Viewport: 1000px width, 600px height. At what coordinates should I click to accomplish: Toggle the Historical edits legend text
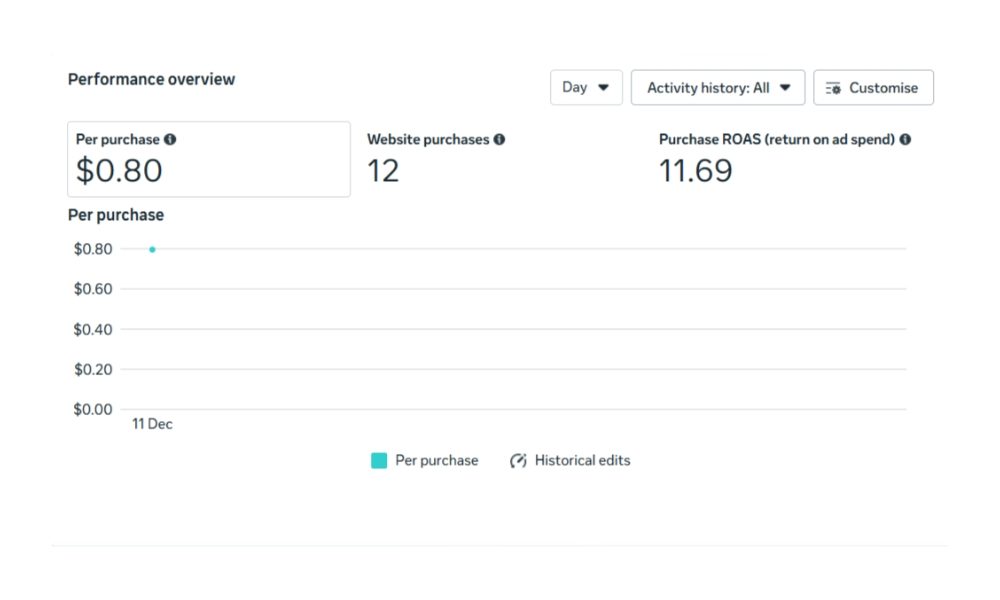click(x=582, y=461)
